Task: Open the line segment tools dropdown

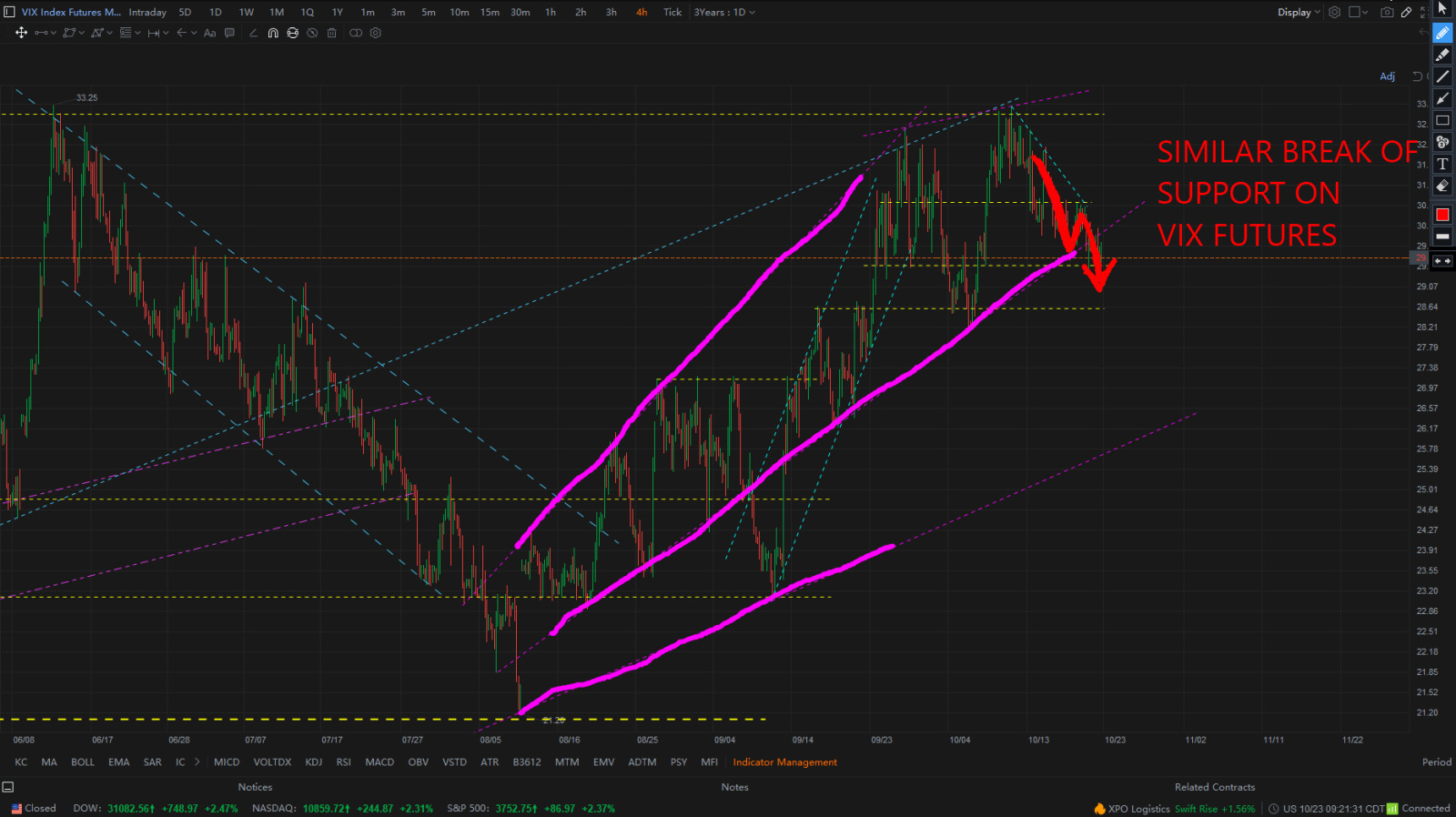Action: coord(45,33)
